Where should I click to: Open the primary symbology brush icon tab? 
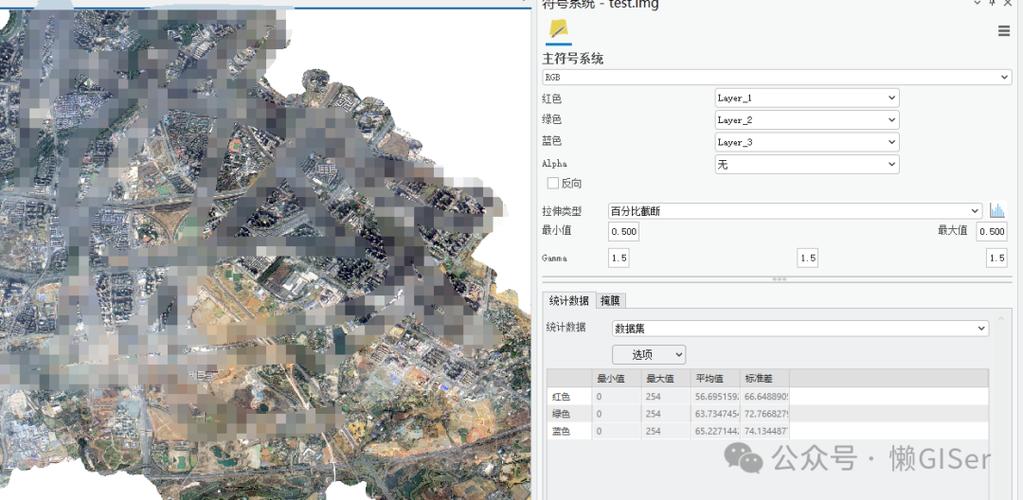pyautogui.click(x=558, y=30)
